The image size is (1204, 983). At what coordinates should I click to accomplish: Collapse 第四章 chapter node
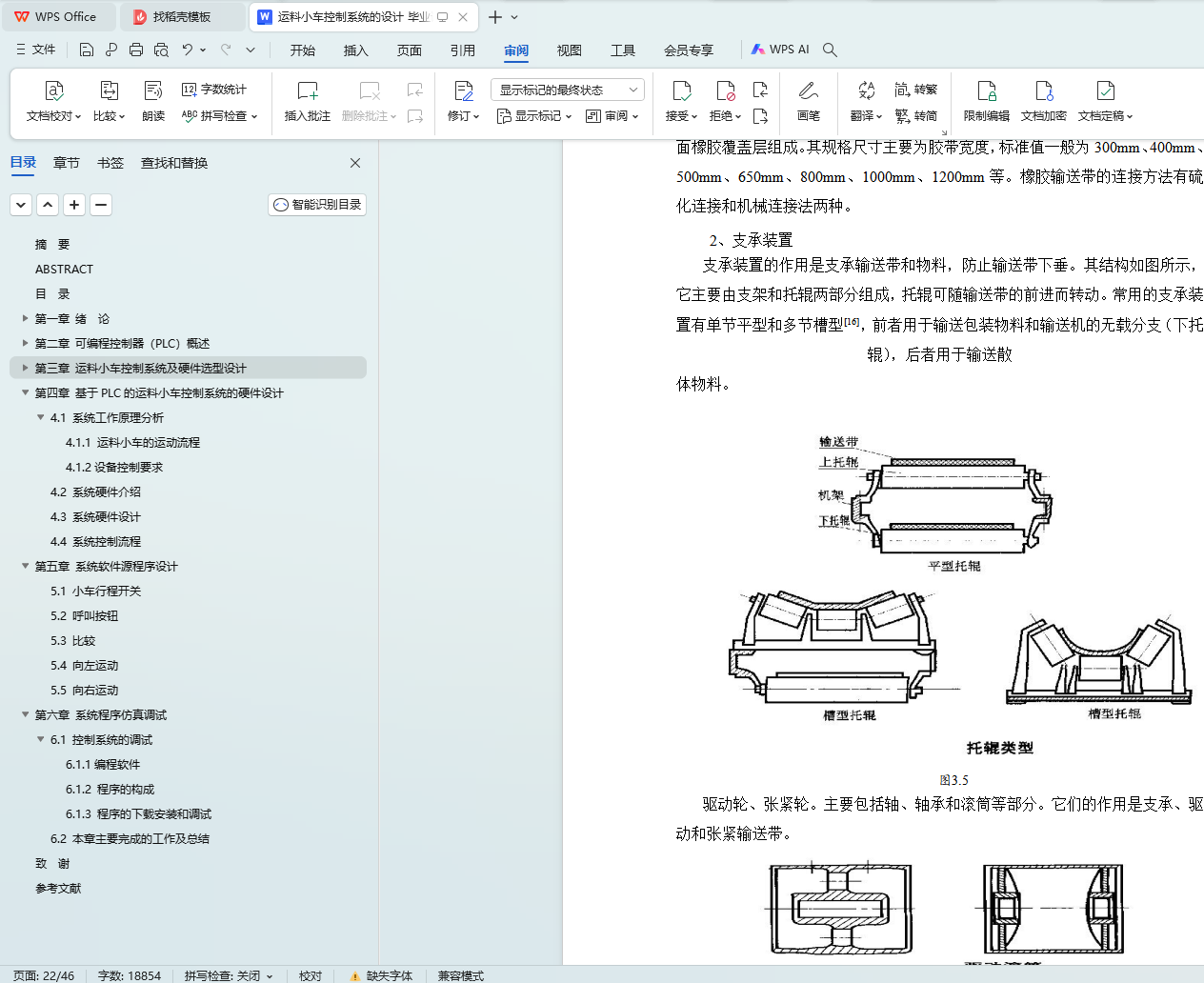point(25,392)
